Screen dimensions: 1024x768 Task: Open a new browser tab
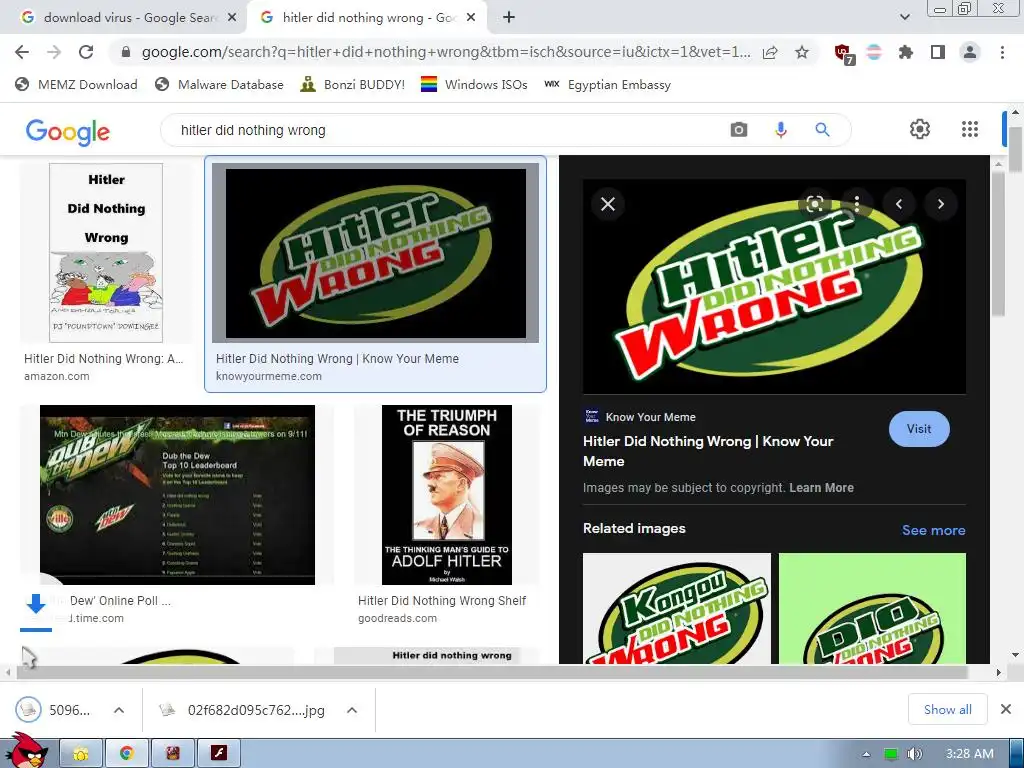(509, 18)
